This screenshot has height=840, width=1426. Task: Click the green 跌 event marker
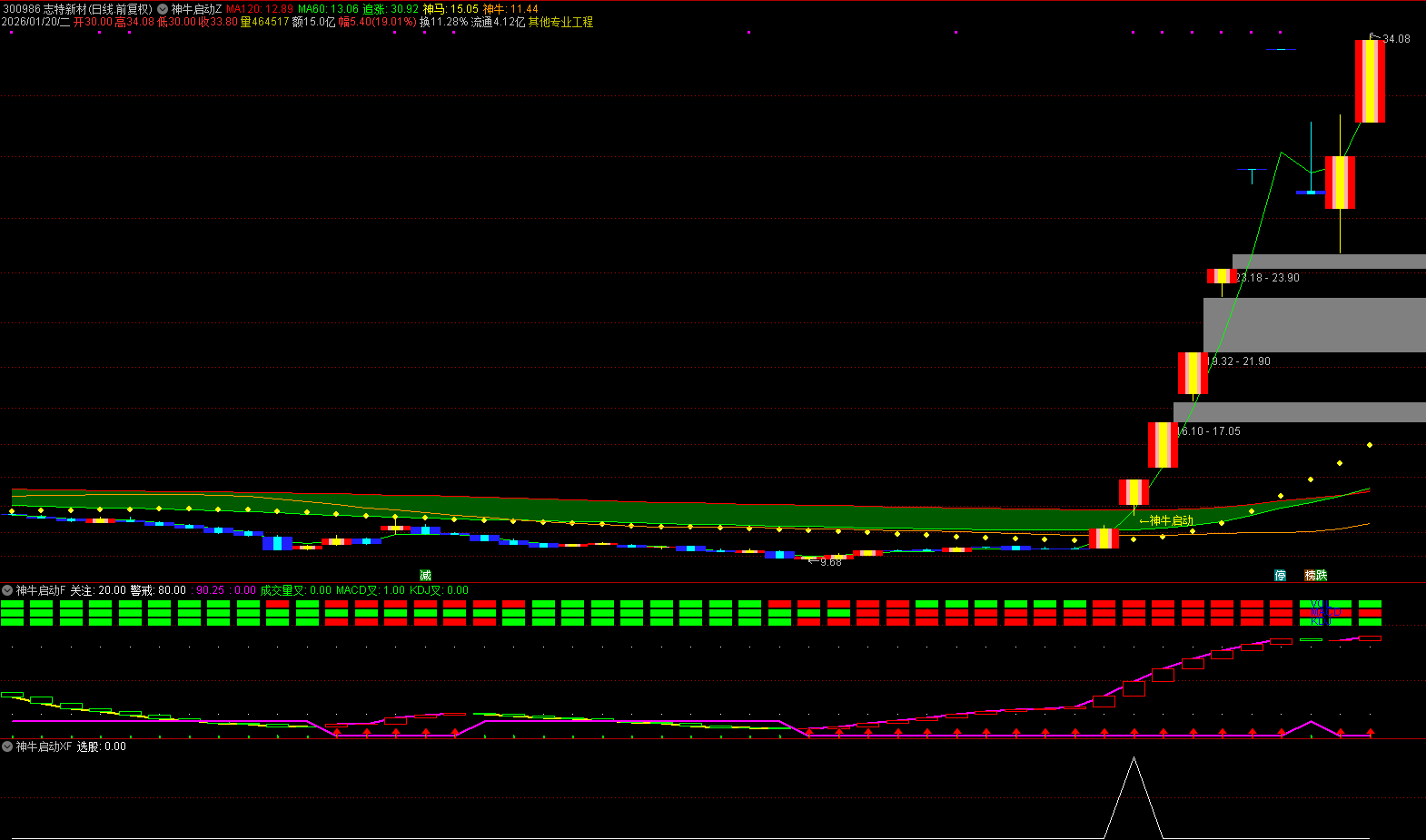click(x=1322, y=575)
